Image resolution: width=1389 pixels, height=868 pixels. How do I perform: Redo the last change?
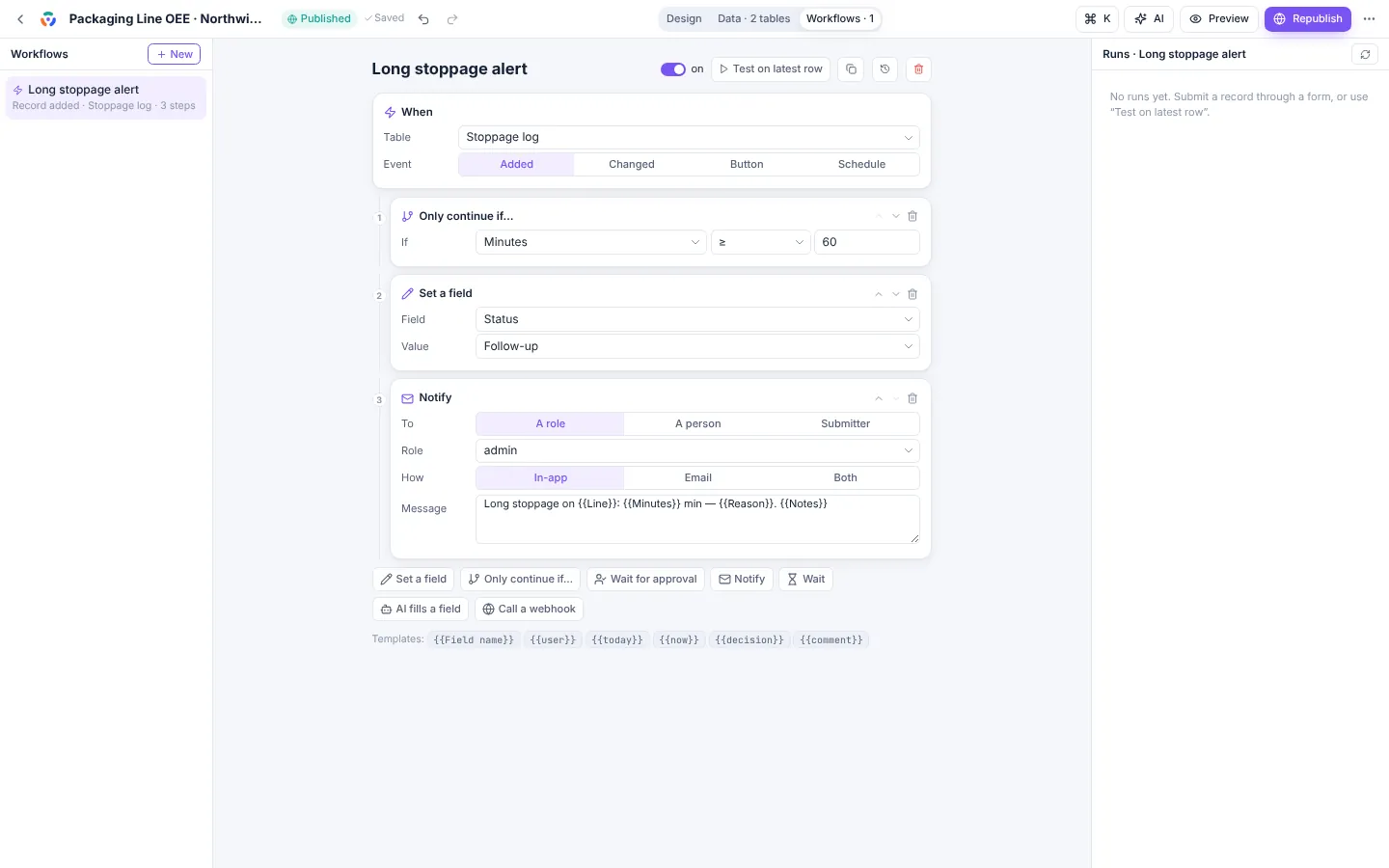point(452,18)
